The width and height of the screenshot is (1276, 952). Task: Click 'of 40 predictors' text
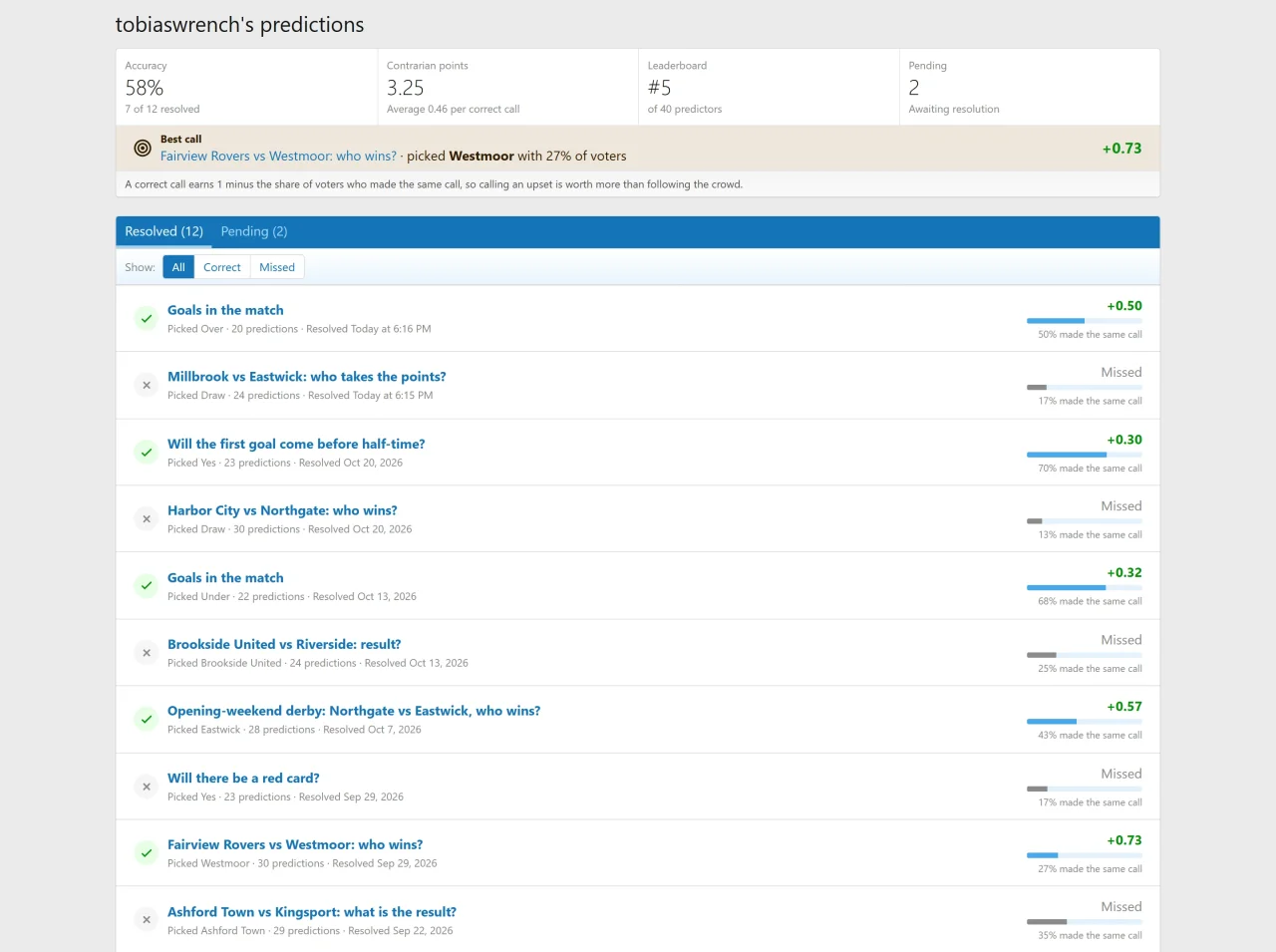(x=685, y=110)
